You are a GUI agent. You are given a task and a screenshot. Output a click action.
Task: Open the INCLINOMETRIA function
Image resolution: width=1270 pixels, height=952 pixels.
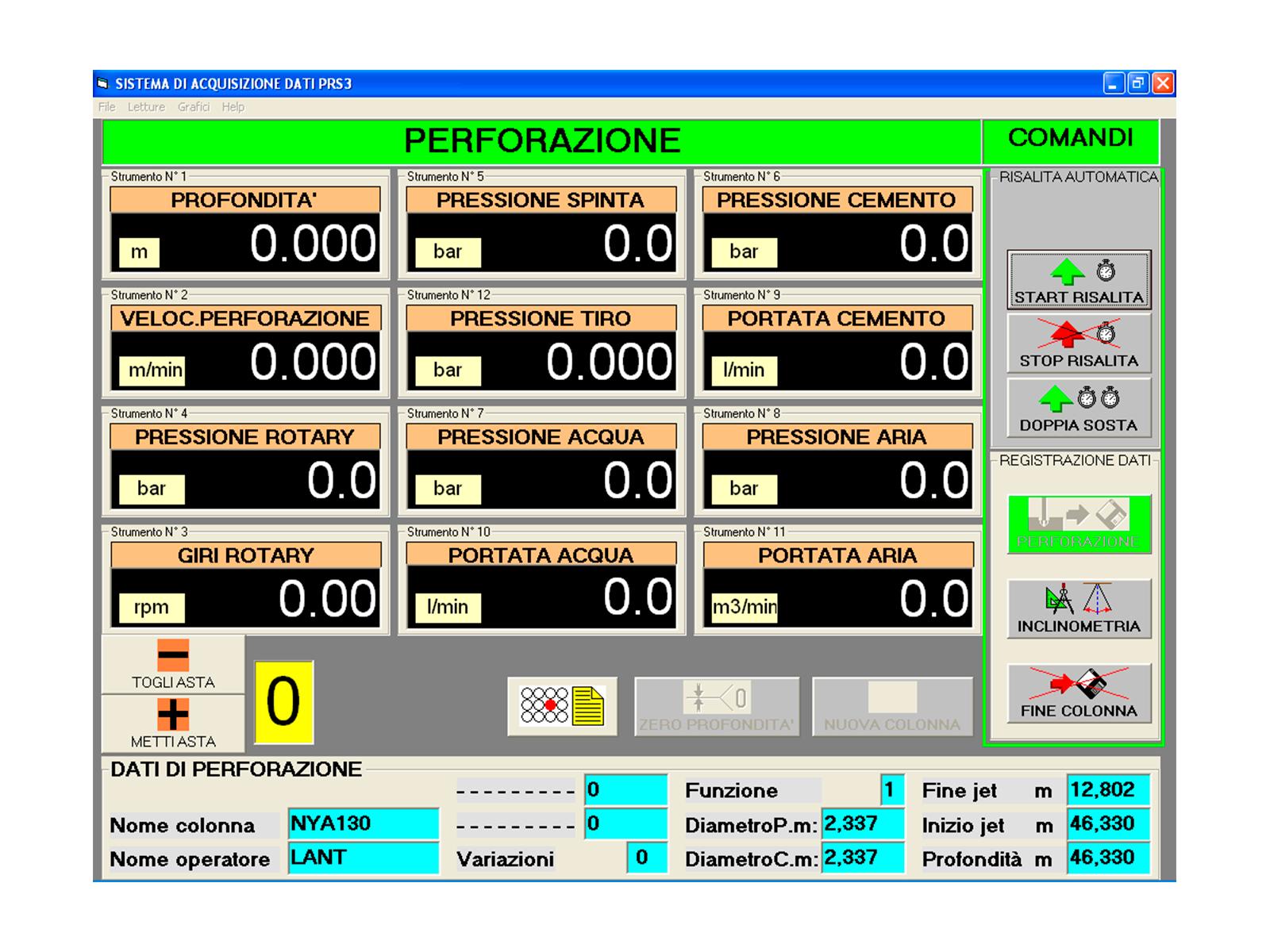pyautogui.click(x=1079, y=608)
